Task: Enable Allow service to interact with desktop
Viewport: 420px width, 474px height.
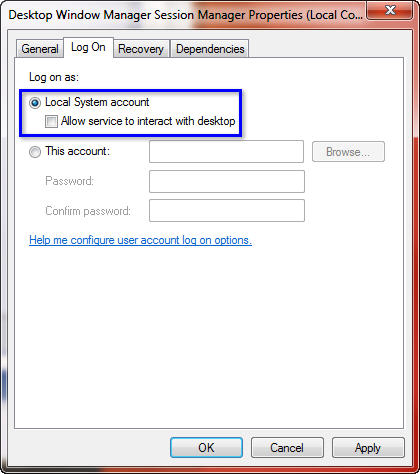Action: tap(51, 121)
